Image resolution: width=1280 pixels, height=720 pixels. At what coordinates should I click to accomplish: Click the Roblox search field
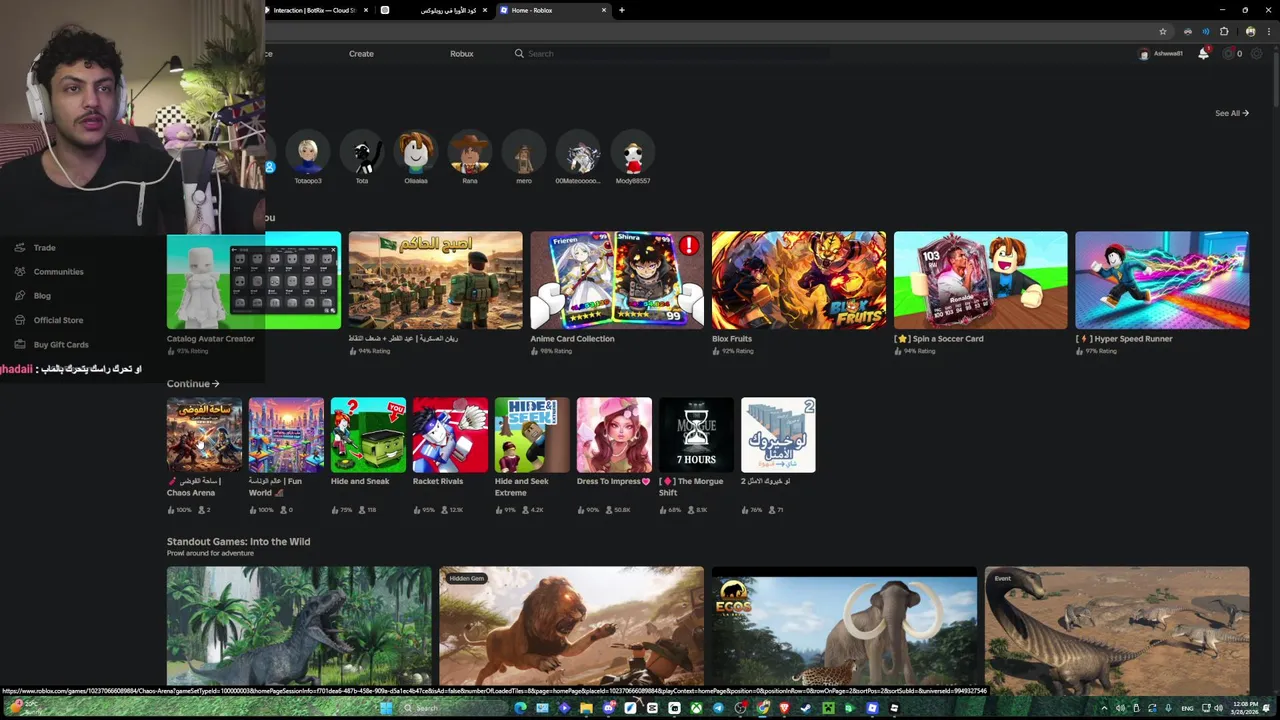670,54
